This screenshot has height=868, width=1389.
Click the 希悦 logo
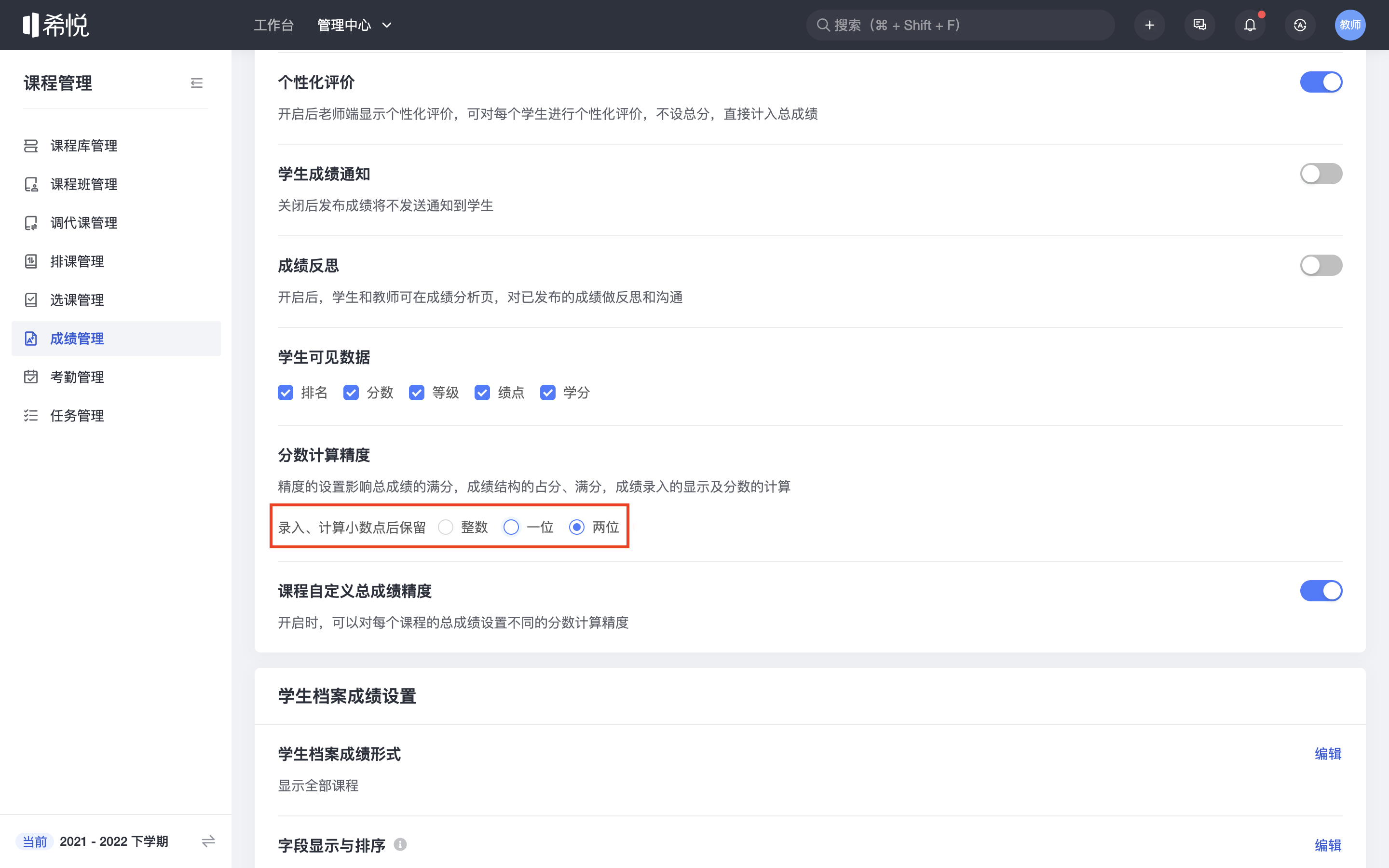pos(55,25)
